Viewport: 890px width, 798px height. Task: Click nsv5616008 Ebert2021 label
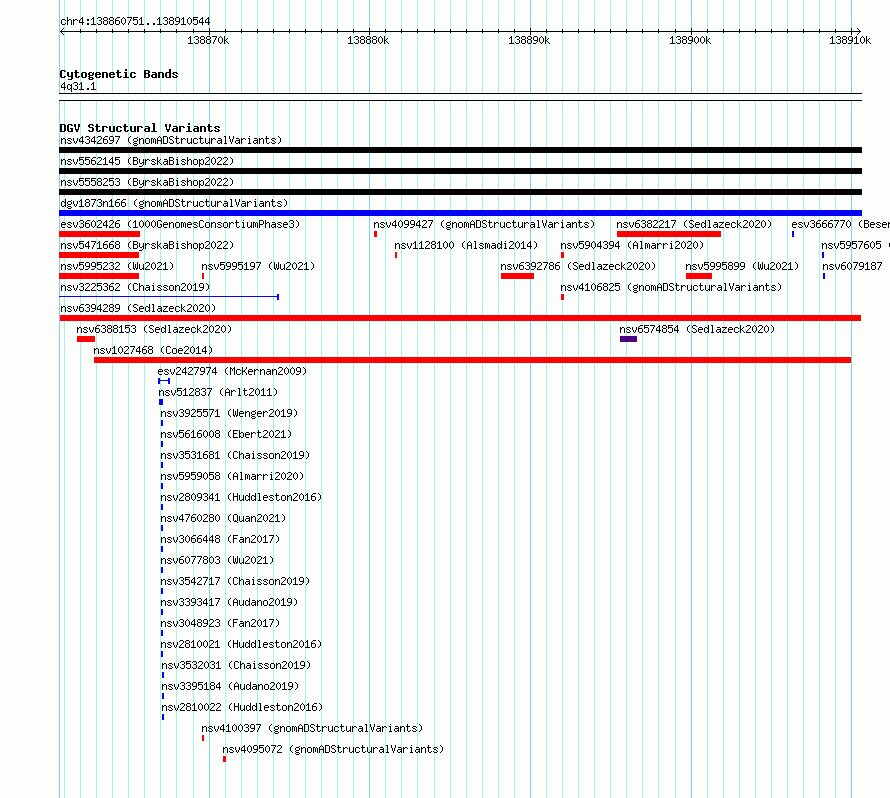click(226, 434)
